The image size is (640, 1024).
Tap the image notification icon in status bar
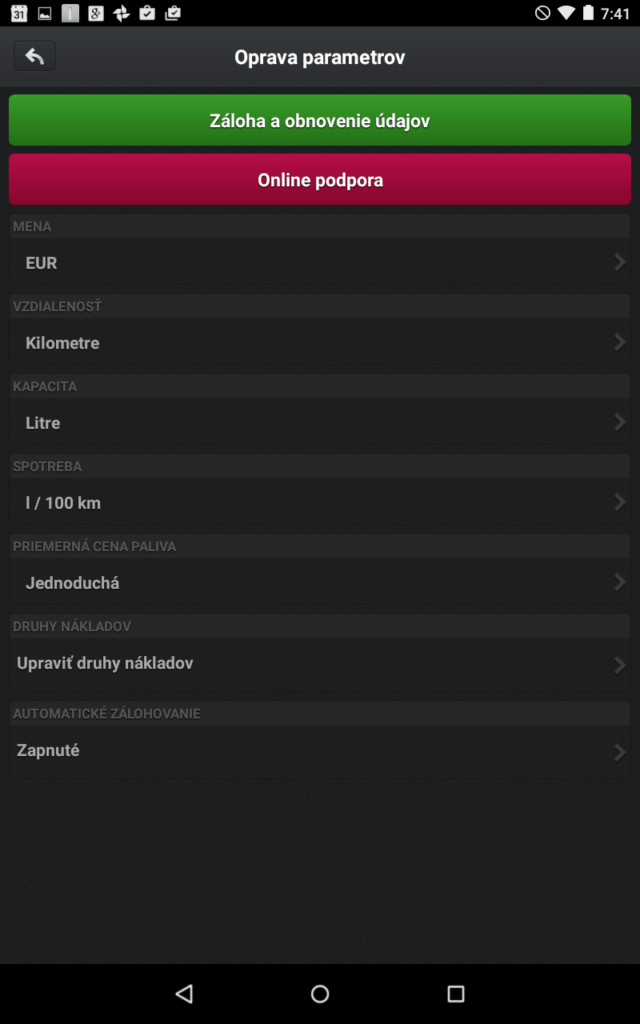click(44, 13)
